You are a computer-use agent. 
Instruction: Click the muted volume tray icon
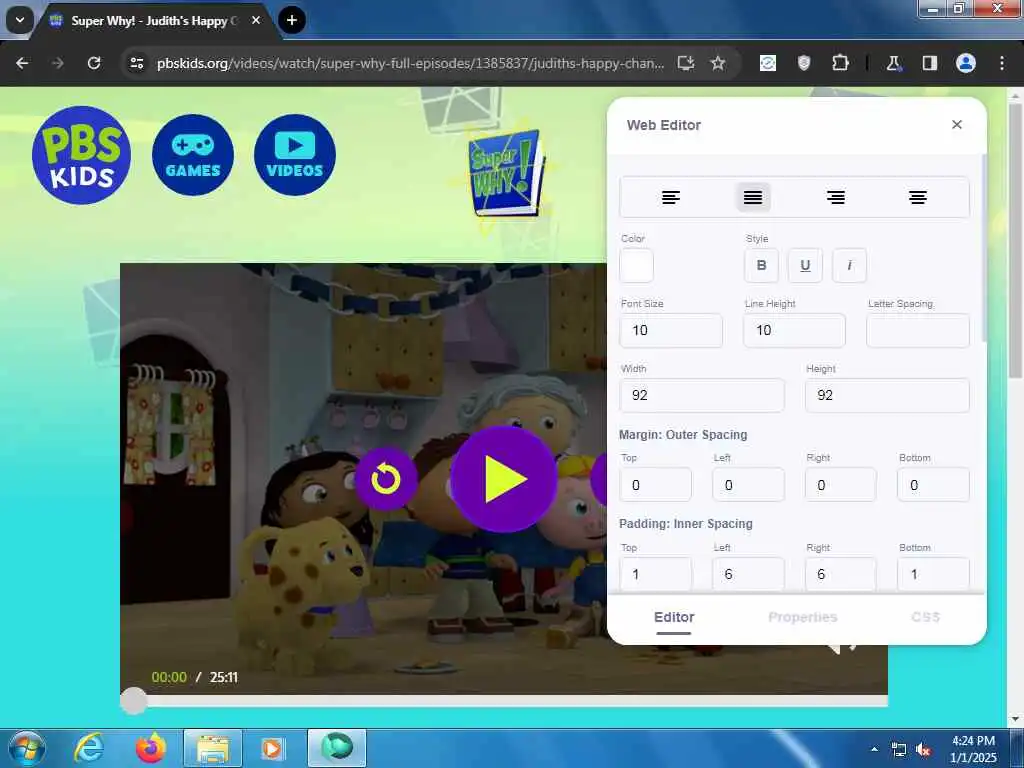(923, 750)
